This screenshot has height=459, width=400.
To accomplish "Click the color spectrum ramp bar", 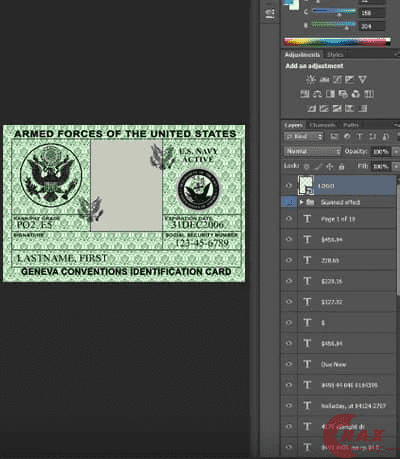I will pyautogui.click(x=337, y=42).
